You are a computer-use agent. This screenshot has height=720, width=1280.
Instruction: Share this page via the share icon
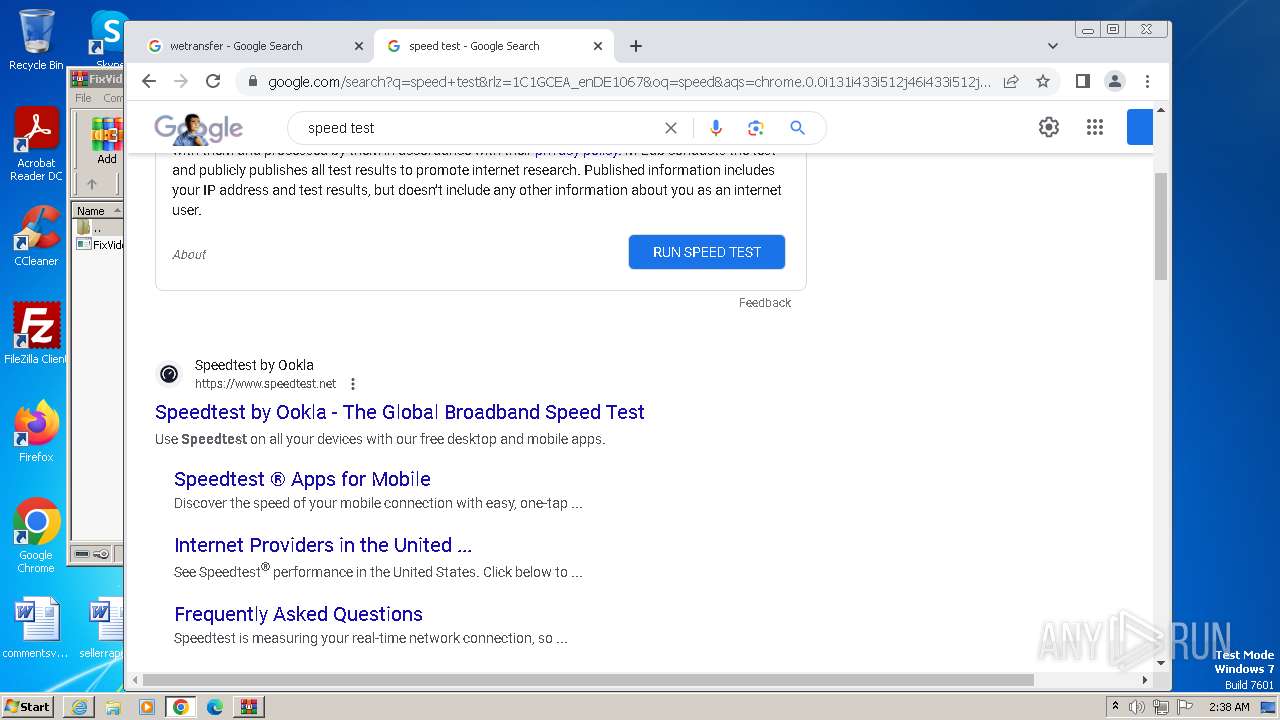[1011, 81]
